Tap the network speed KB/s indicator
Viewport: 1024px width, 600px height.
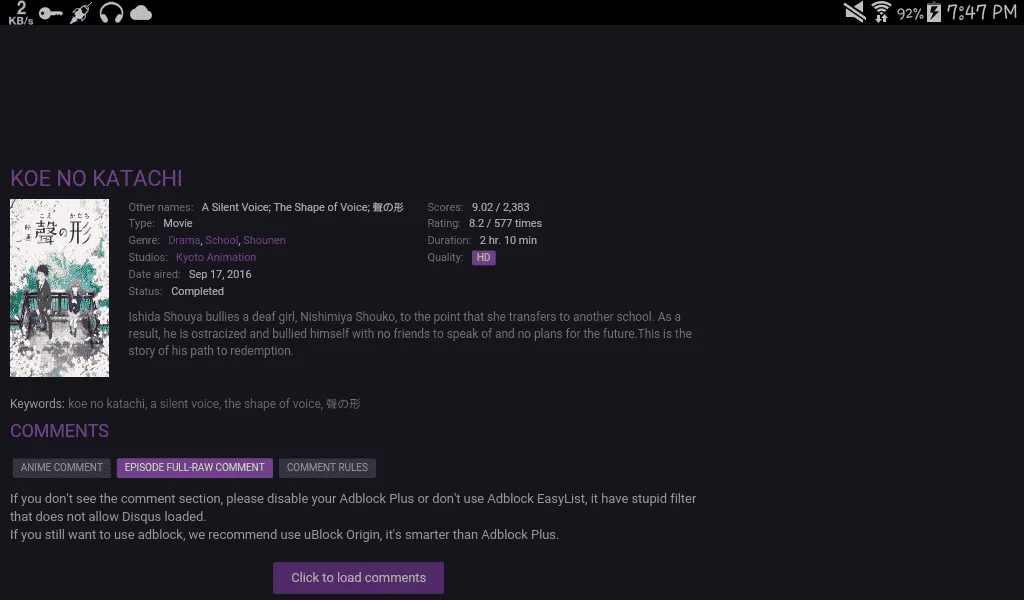21,13
